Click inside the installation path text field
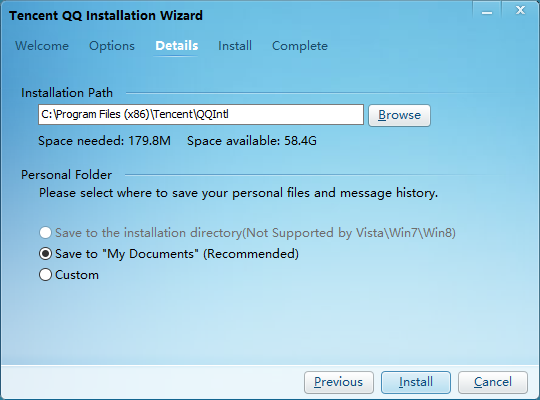The image size is (540, 400). [x=201, y=114]
